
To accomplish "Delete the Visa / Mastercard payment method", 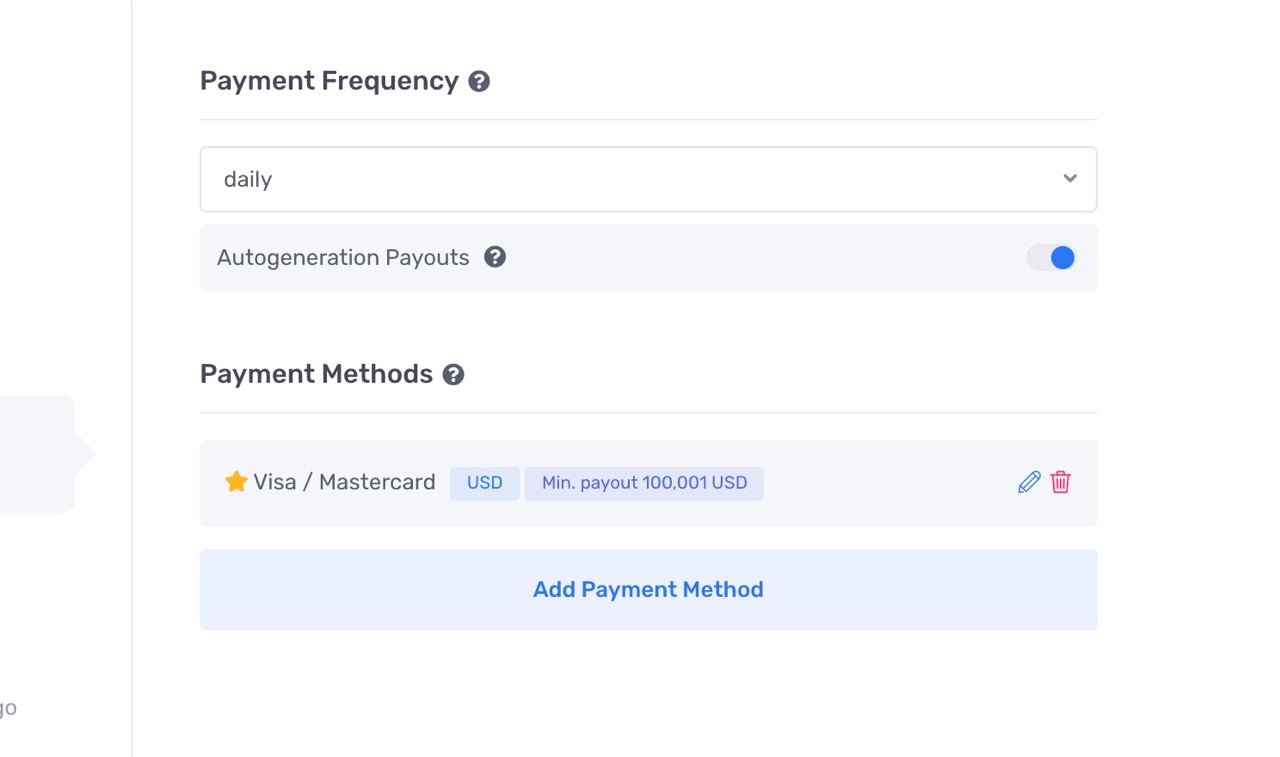I will tap(1061, 483).
